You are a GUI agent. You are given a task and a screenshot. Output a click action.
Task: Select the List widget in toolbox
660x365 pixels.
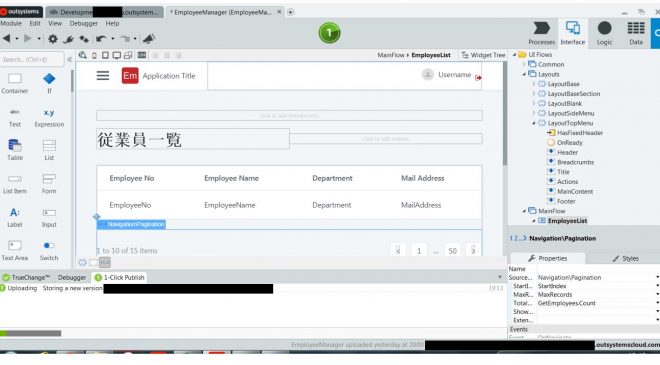point(49,150)
